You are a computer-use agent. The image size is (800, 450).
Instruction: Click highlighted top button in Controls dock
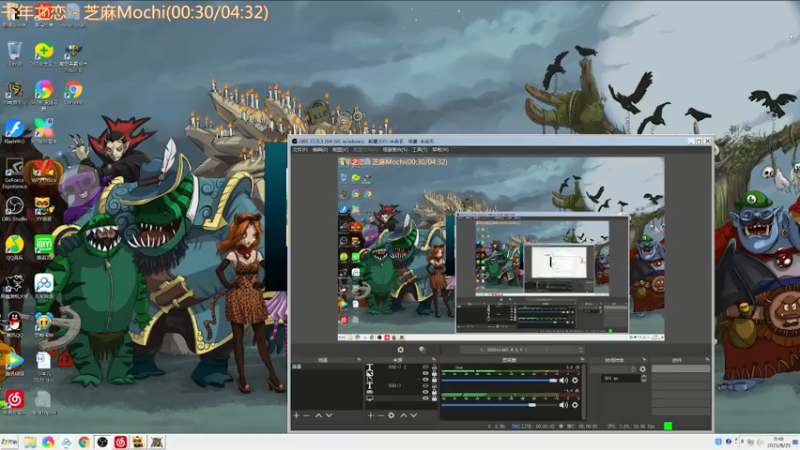pos(681,368)
